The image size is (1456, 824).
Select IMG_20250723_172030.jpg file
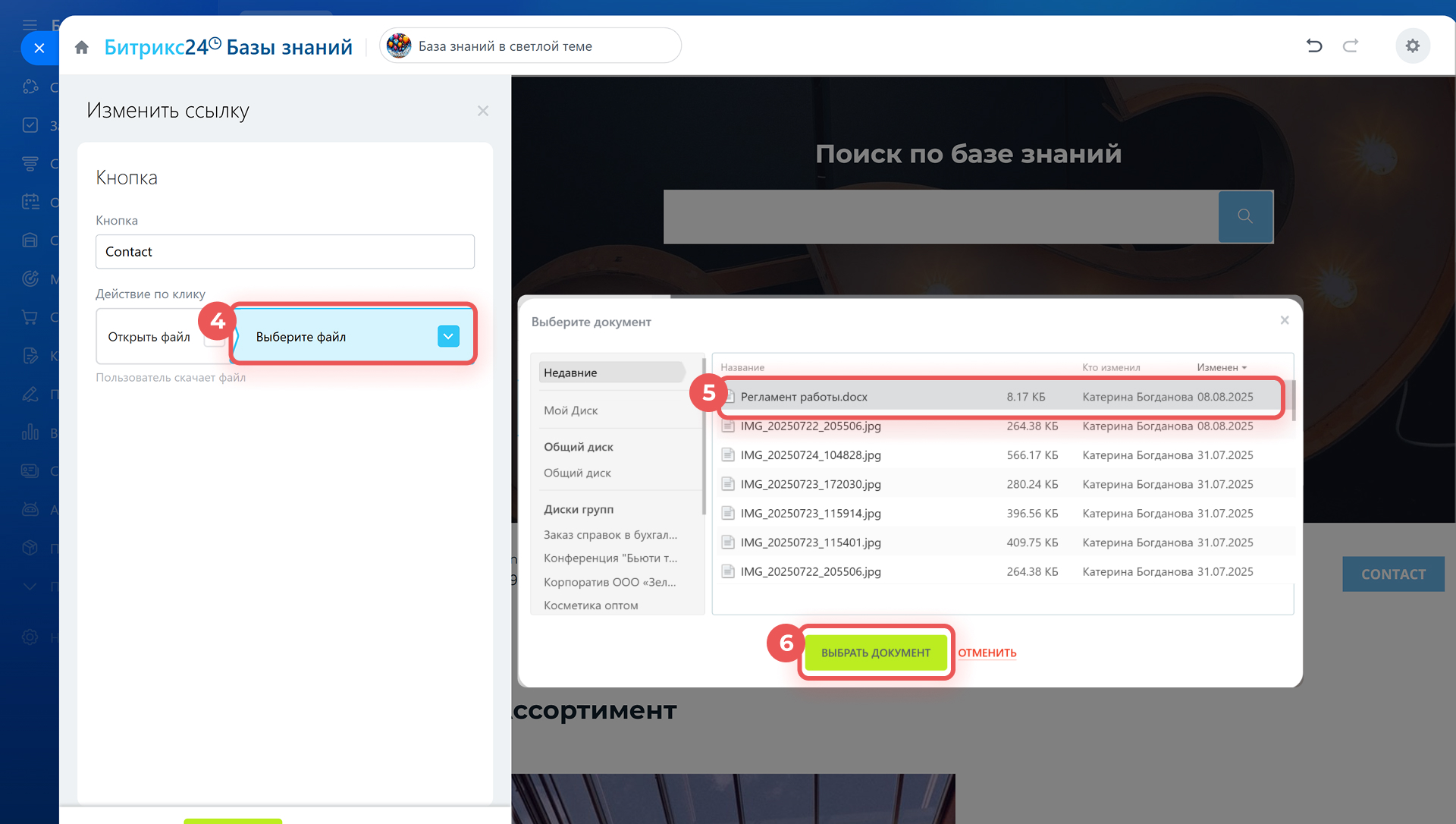(x=1001, y=484)
